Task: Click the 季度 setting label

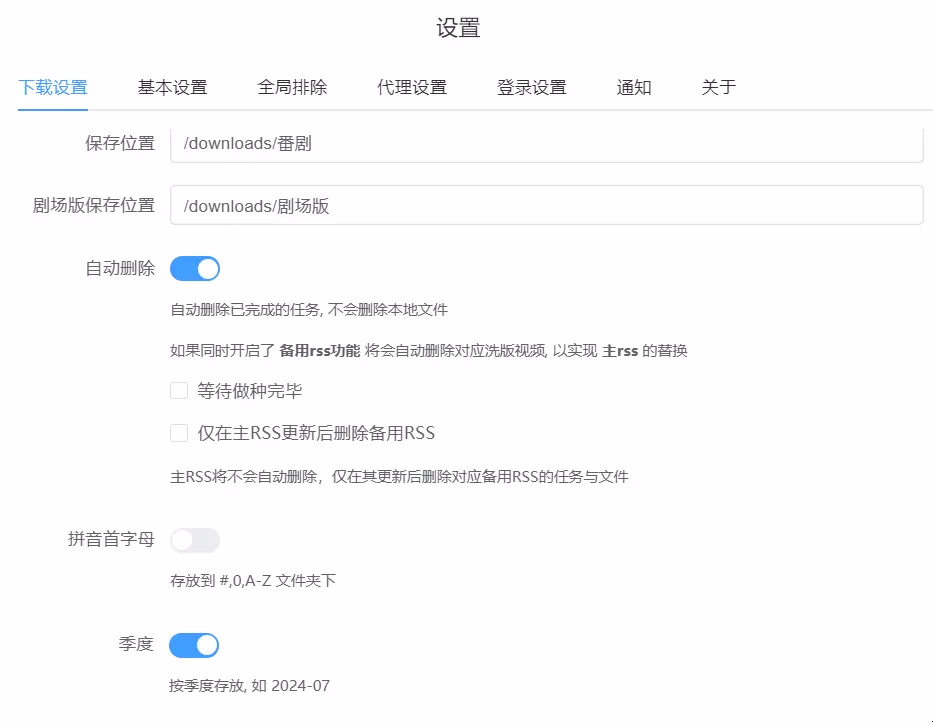Action: pos(137,644)
